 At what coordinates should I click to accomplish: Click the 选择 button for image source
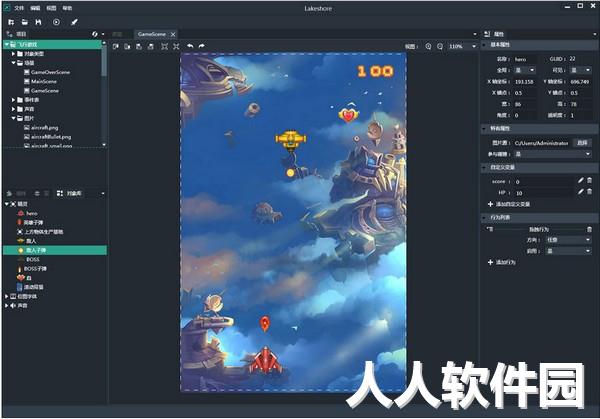tap(582, 143)
